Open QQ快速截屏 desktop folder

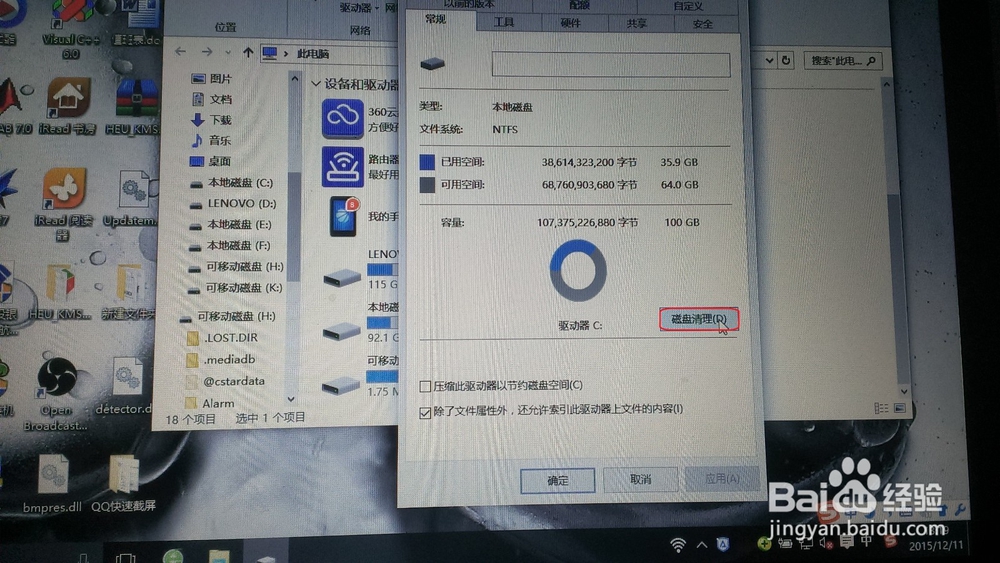click(x=123, y=484)
